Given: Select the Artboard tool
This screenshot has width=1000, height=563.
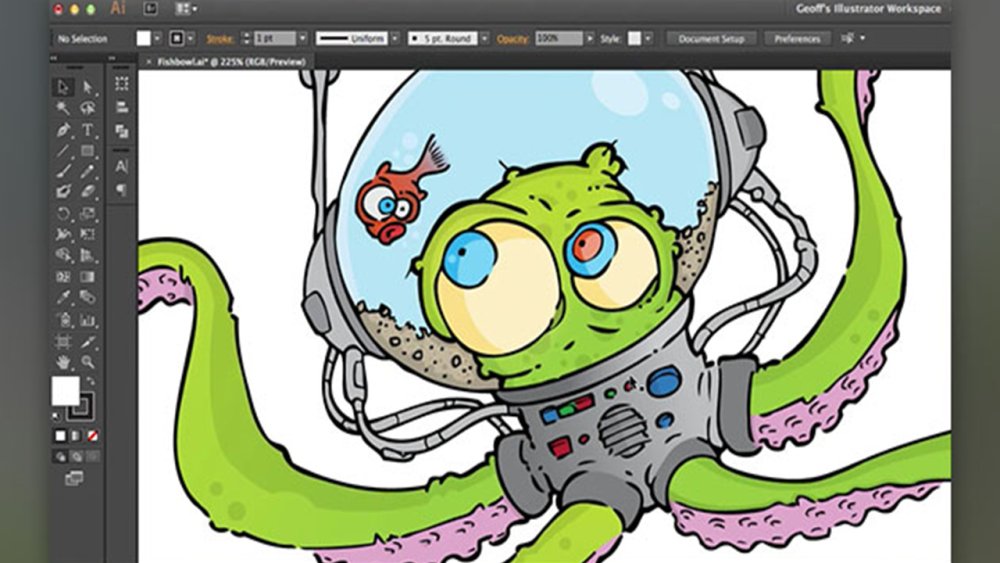Looking at the screenshot, I should pos(63,342).
